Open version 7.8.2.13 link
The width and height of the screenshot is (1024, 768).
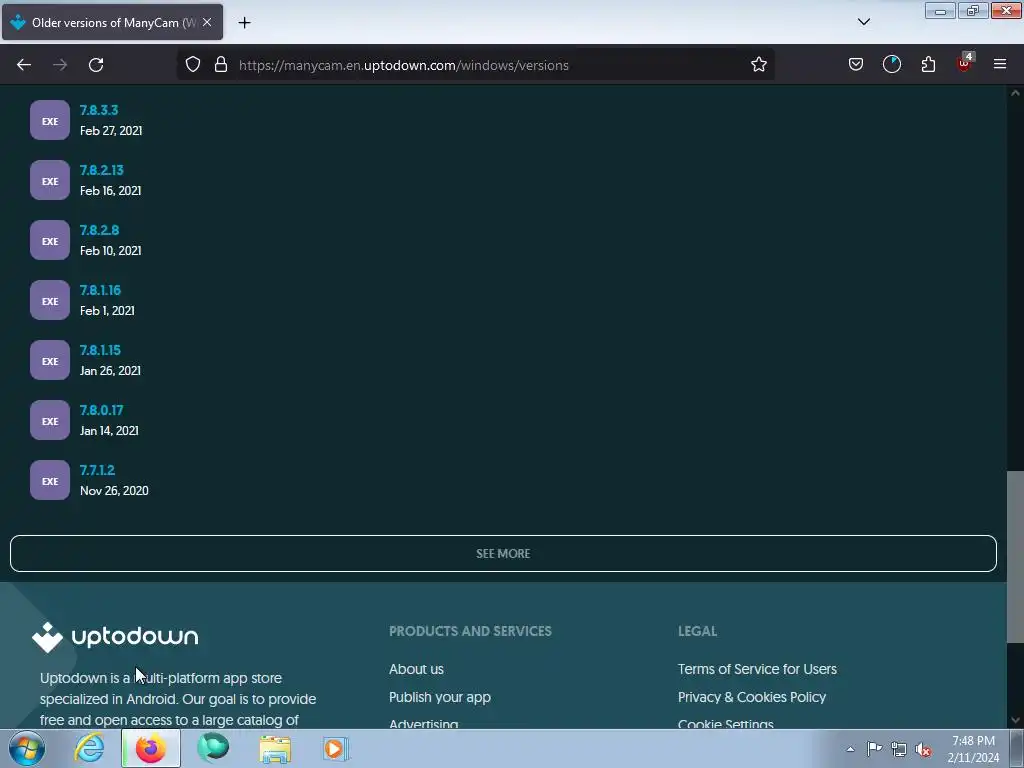tap(102, 170)
